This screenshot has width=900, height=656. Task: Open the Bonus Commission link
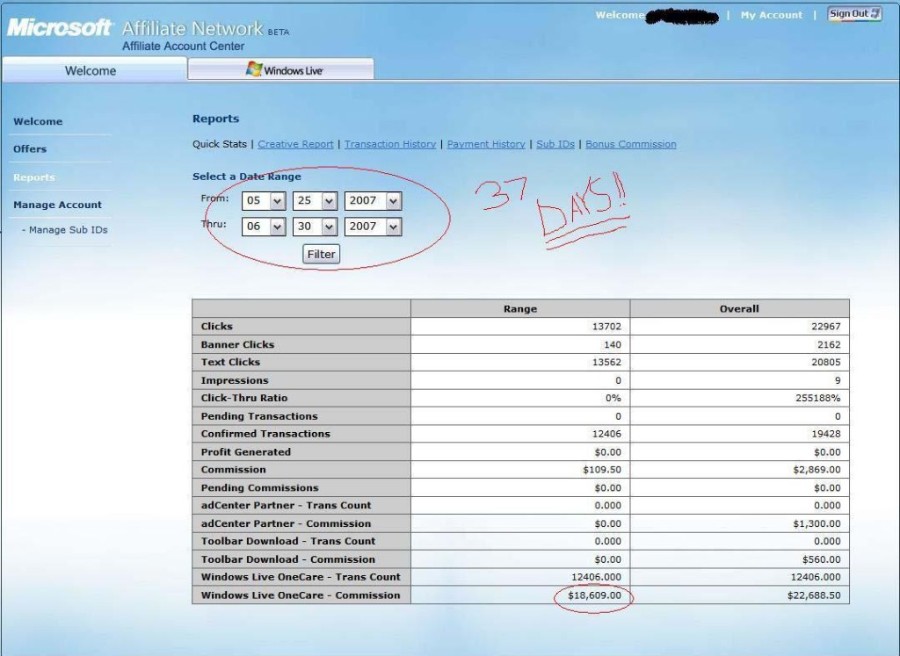pyautogui.click(x=631, y=144)
